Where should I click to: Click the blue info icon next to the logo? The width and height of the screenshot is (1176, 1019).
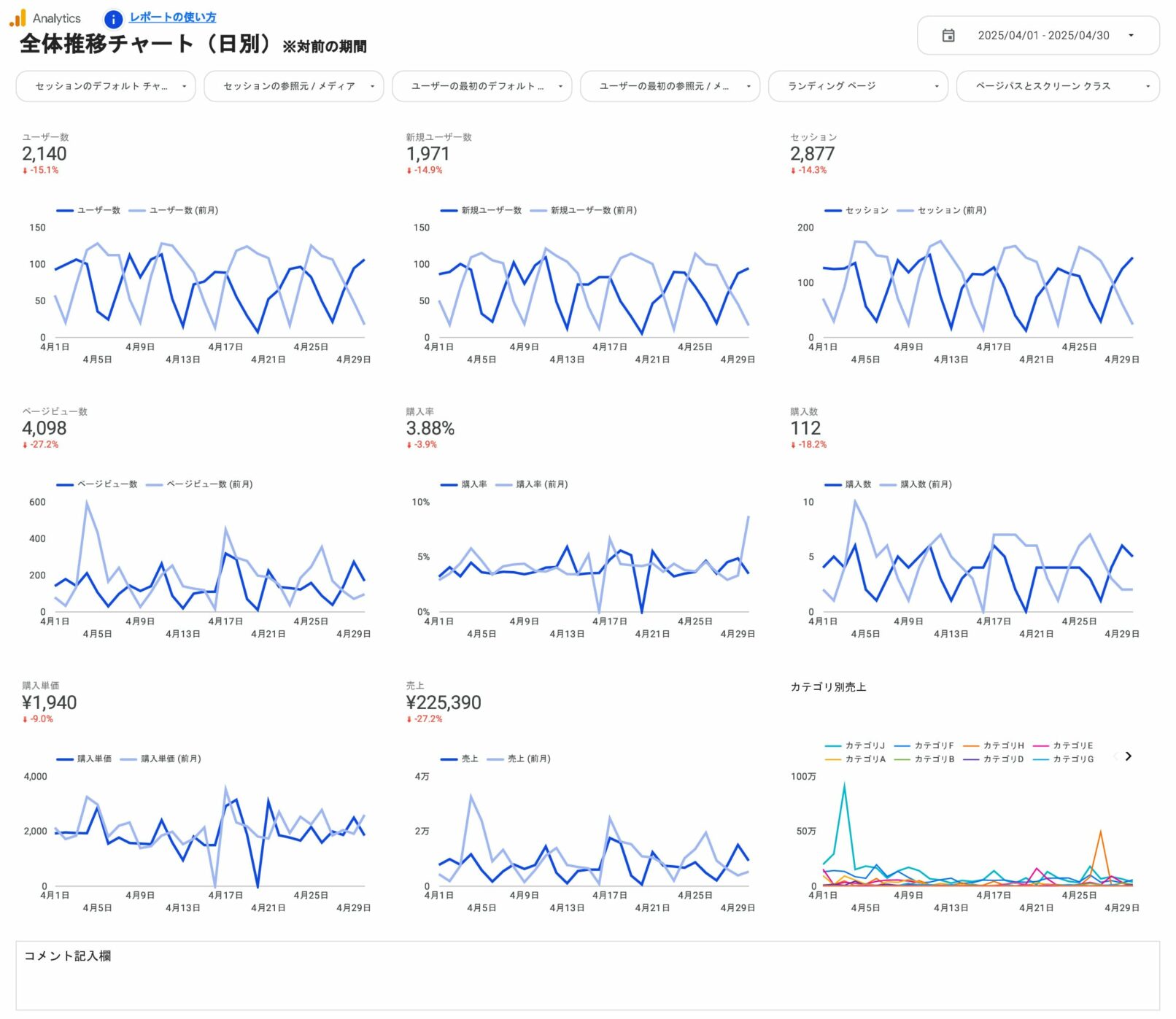(113, 18)
